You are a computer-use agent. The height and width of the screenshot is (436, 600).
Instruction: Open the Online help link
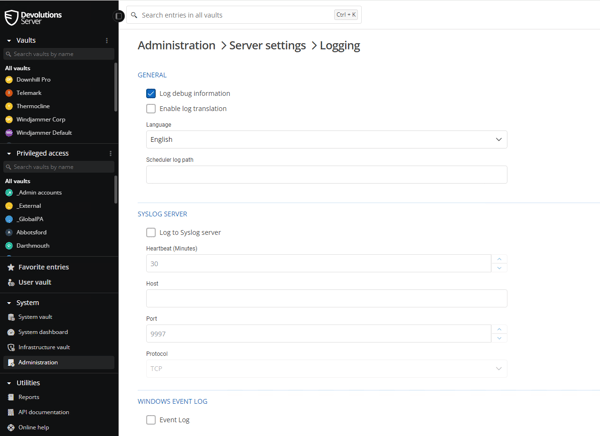[x=34, y=428]
